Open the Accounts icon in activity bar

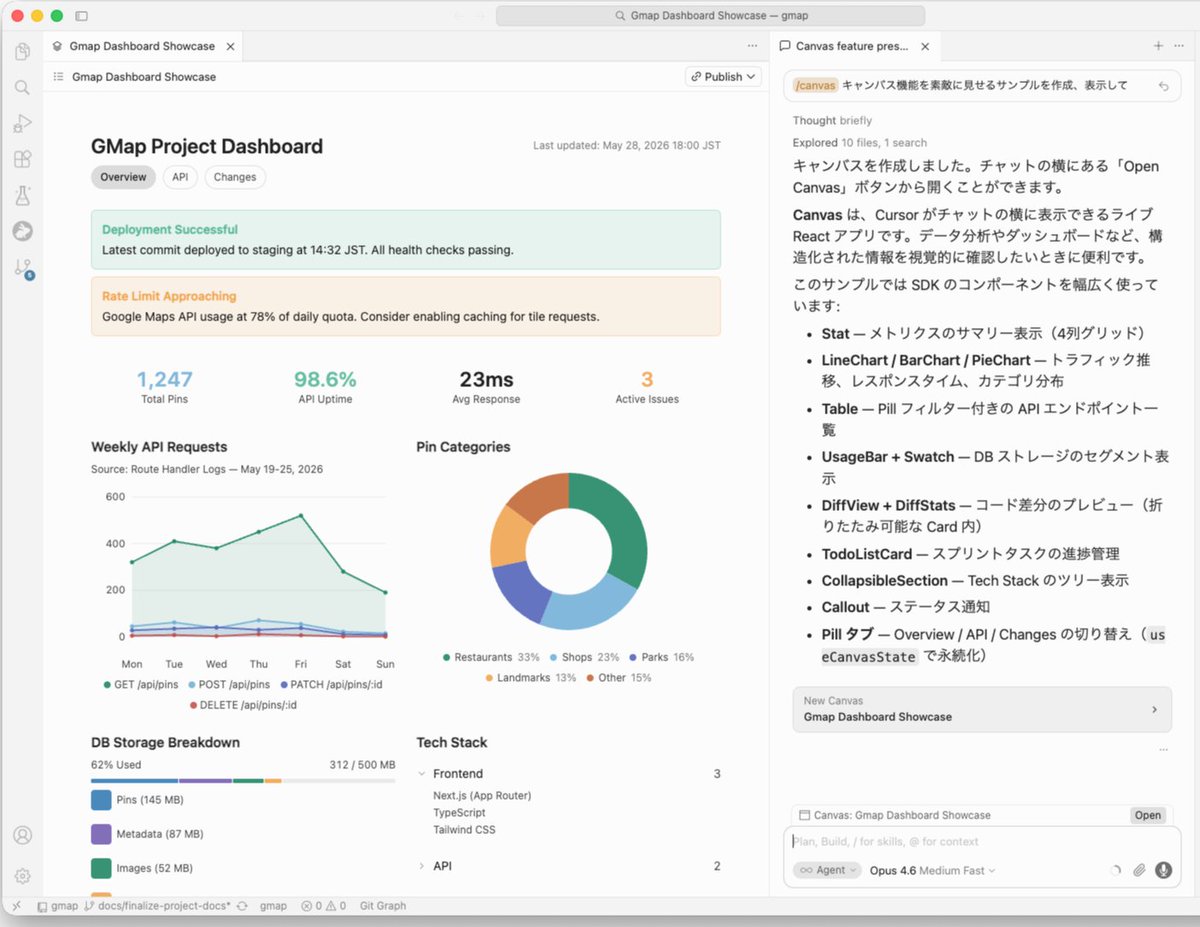(22, 835)
